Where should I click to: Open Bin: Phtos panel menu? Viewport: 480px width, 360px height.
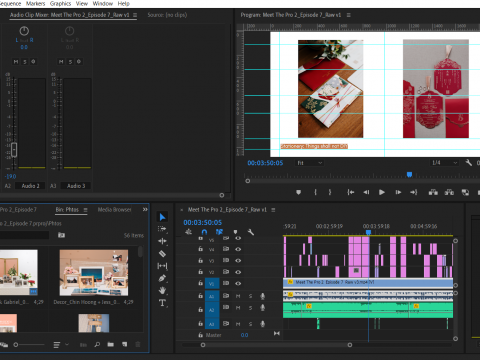click(85, 210)
